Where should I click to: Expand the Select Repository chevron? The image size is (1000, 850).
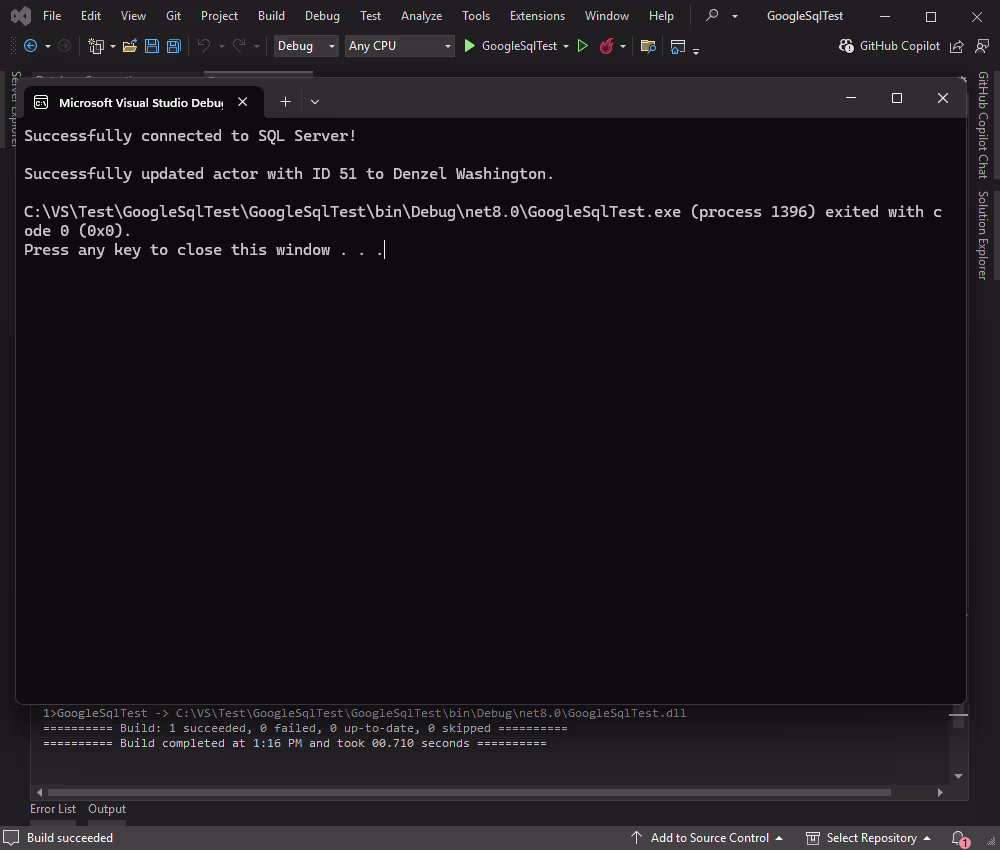(928, 838)
